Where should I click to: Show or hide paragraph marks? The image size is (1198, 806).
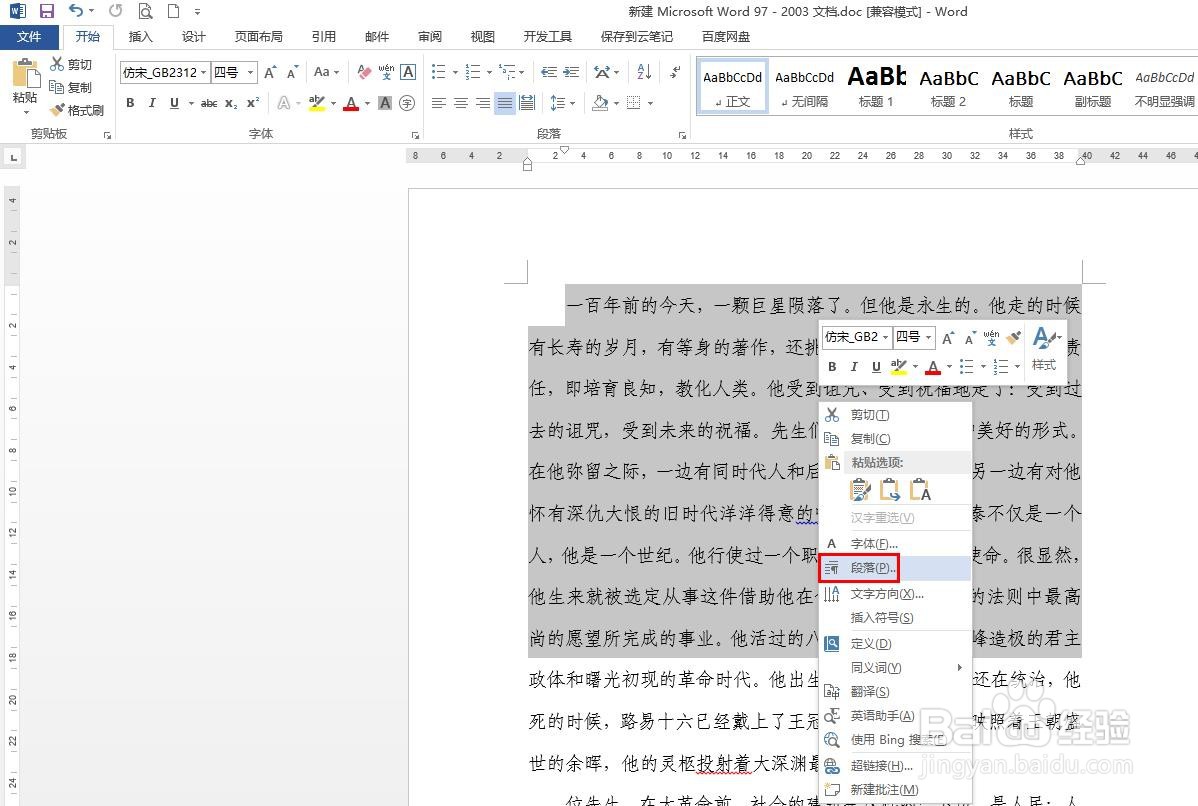[675, 72]
